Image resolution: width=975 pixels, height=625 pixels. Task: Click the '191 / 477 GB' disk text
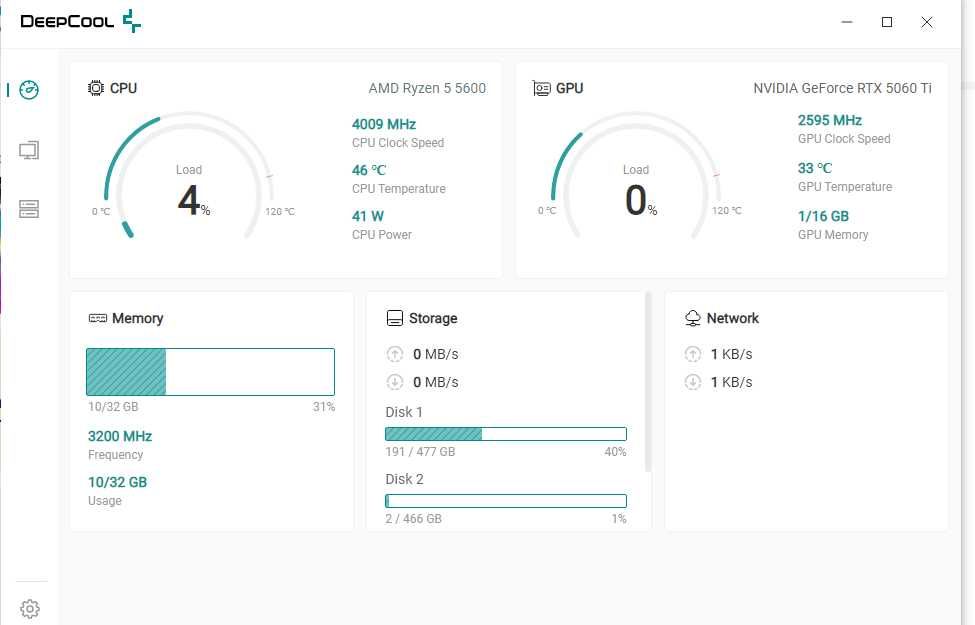coord(420,451)
